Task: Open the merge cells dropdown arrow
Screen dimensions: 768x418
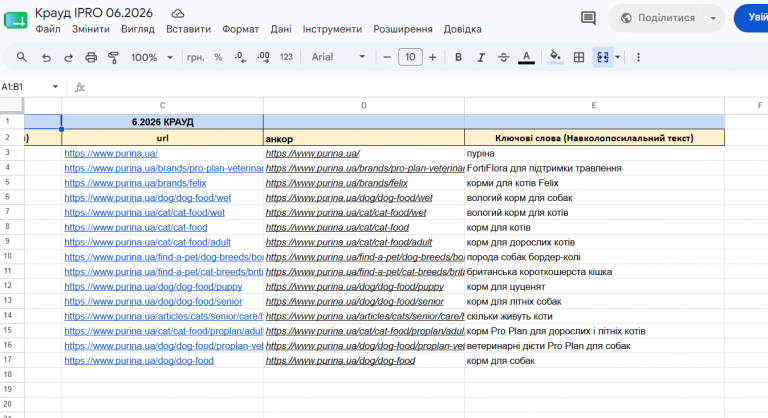Action: pos(618,57)
